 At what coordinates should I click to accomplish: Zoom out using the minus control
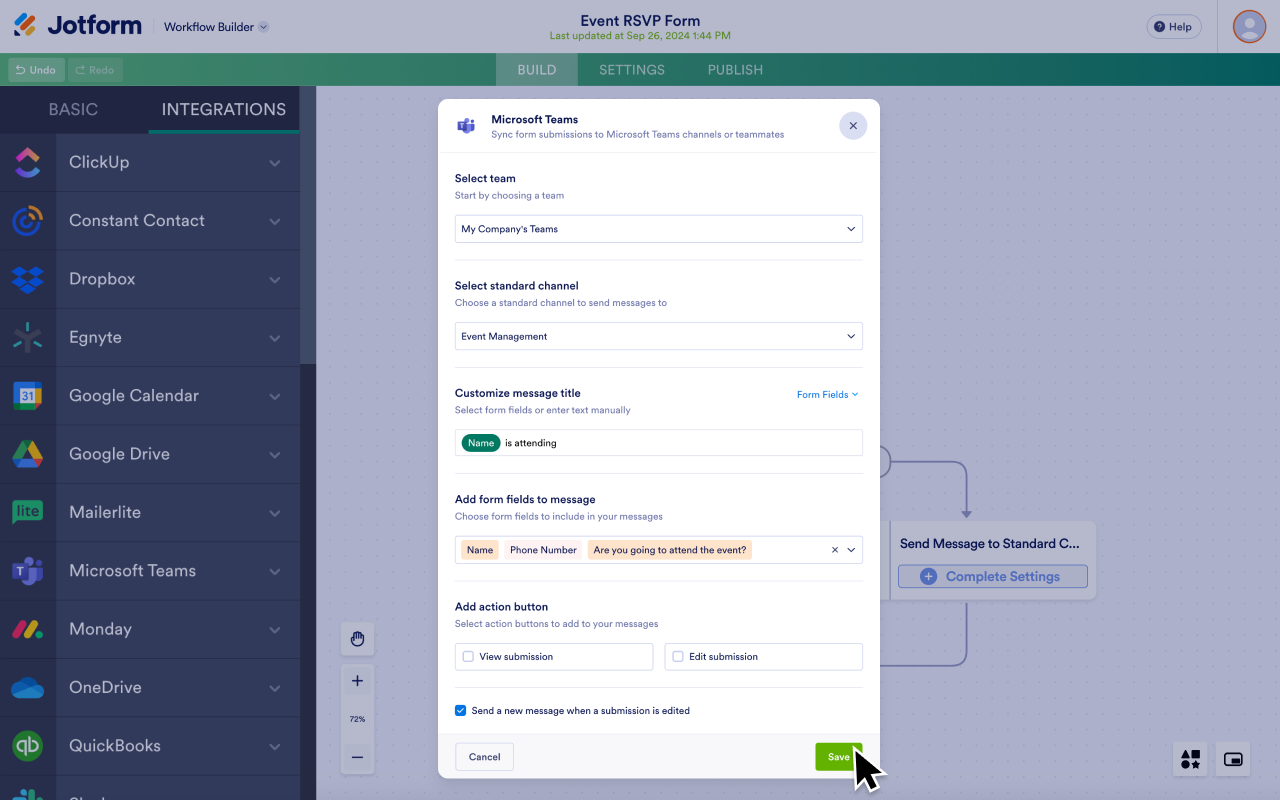click(x=357, y=758)
